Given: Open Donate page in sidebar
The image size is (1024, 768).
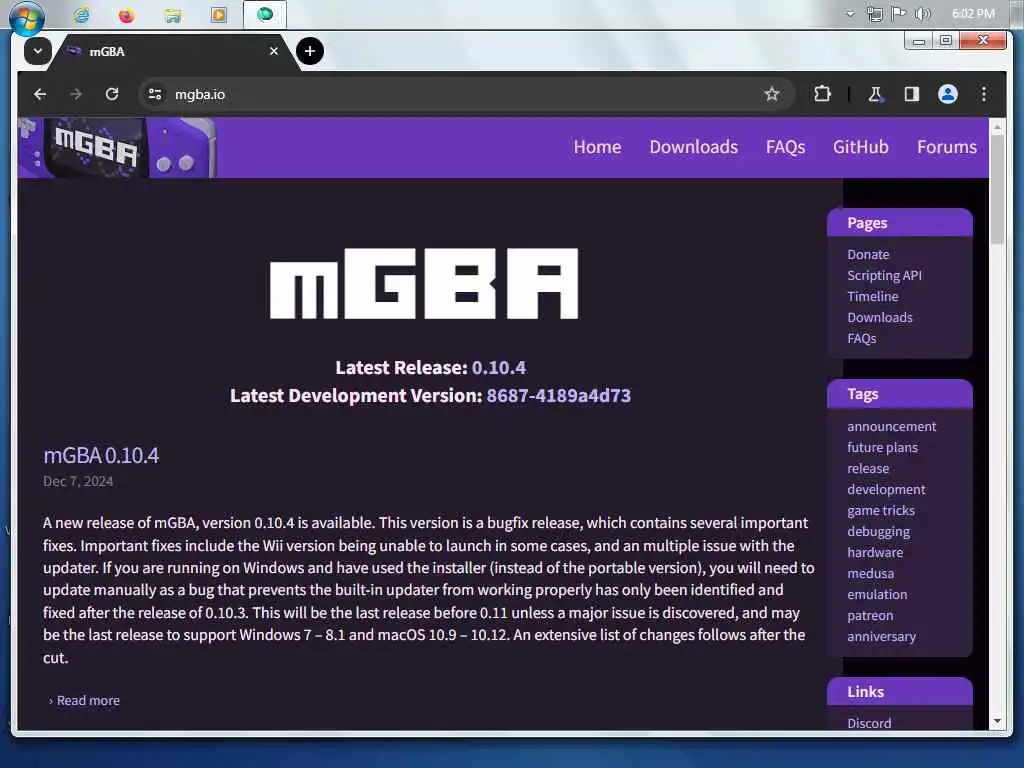Looking at the screenshot, I should tap(868, 255).
